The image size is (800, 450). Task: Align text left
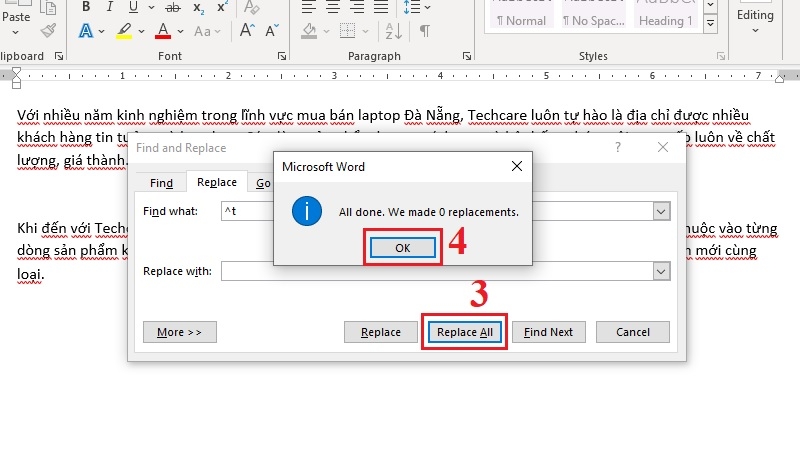(309, 7)
